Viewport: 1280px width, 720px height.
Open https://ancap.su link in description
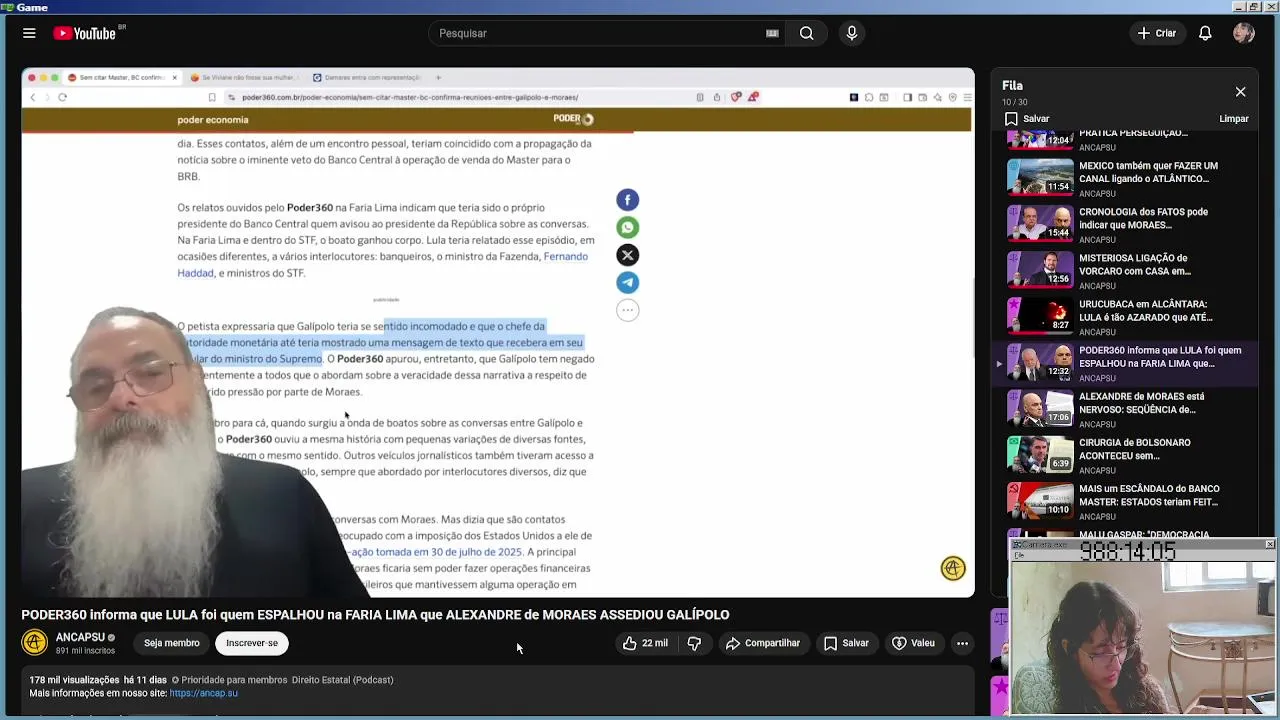pos(203,693)
